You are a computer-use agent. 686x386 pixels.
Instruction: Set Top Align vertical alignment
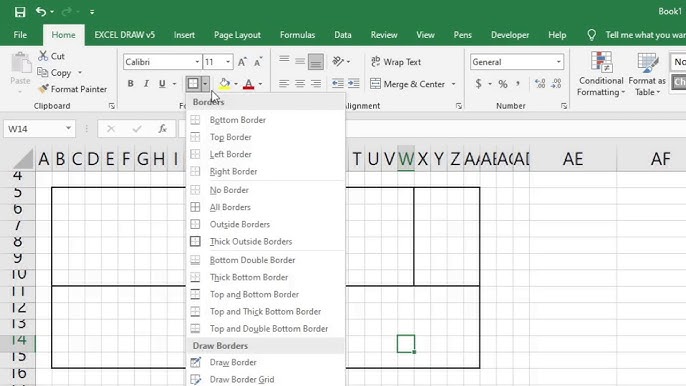[x=284, y=61]
